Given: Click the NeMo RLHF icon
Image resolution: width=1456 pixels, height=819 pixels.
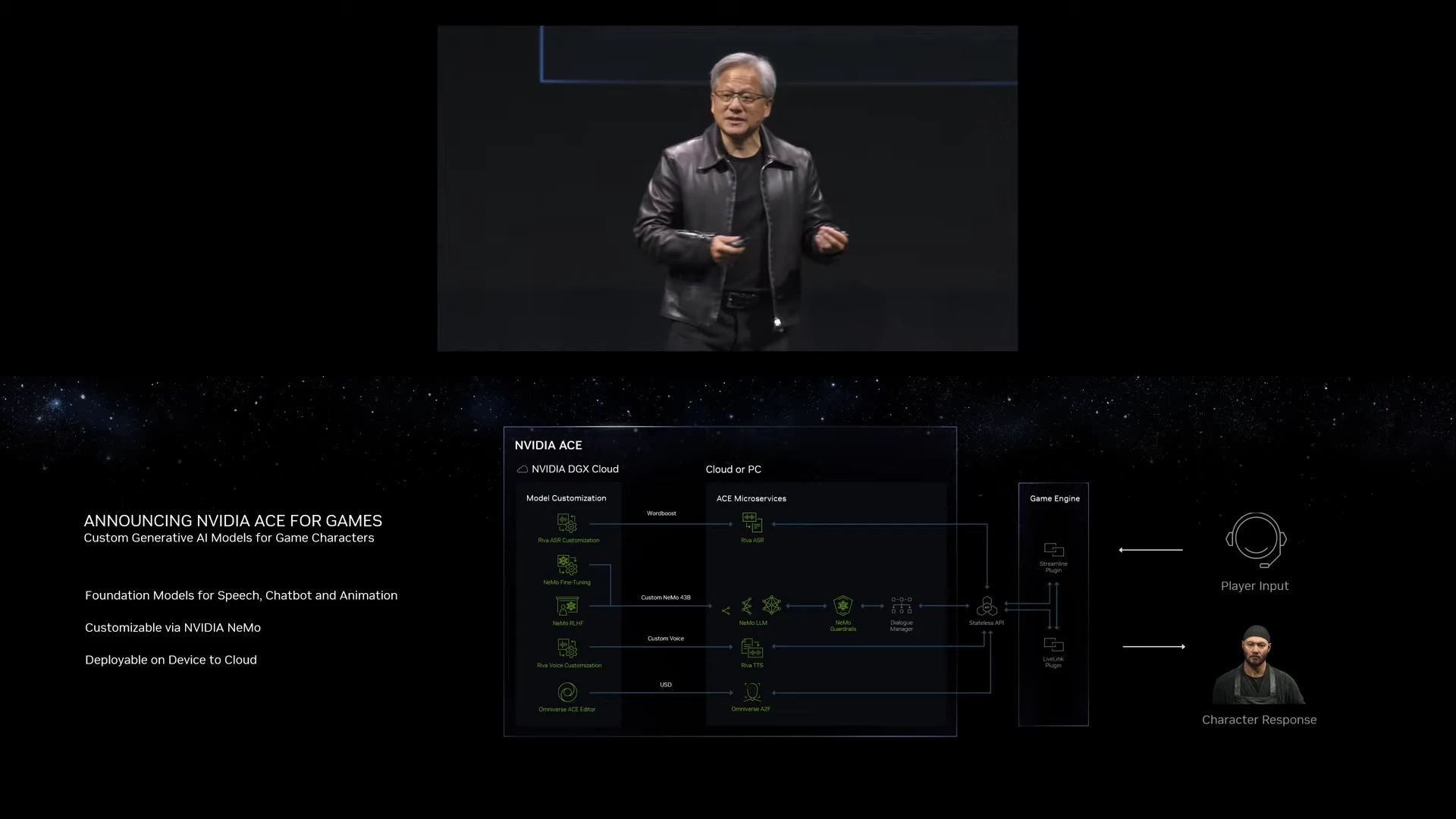Looking at the screenshot, I should [x=567, y=607].
